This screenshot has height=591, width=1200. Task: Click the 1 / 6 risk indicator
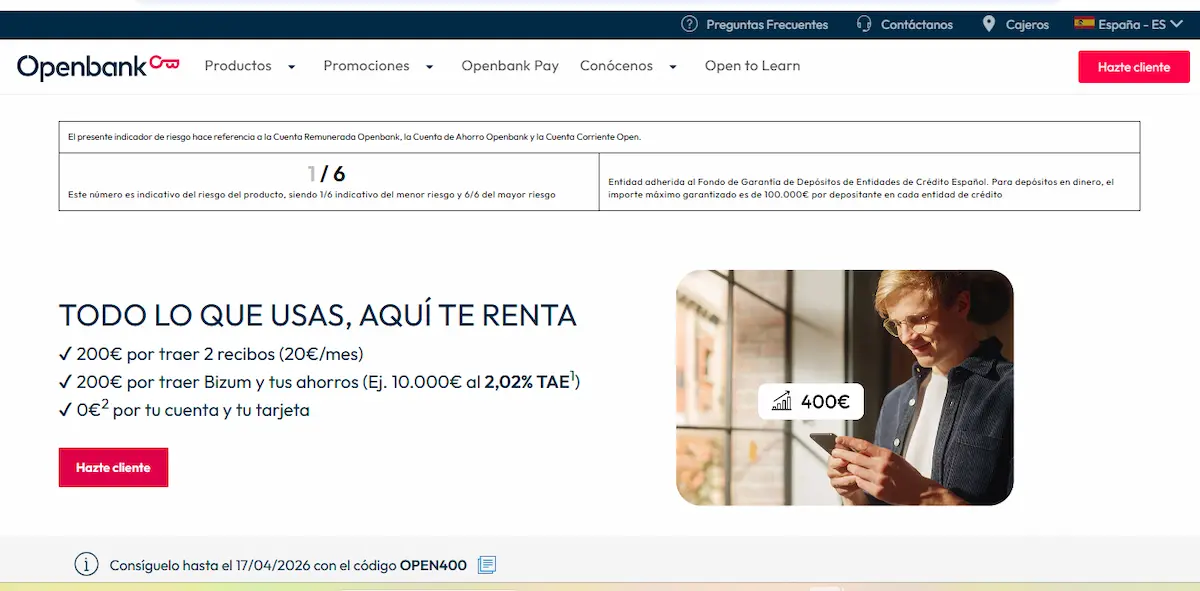(326, 174)
